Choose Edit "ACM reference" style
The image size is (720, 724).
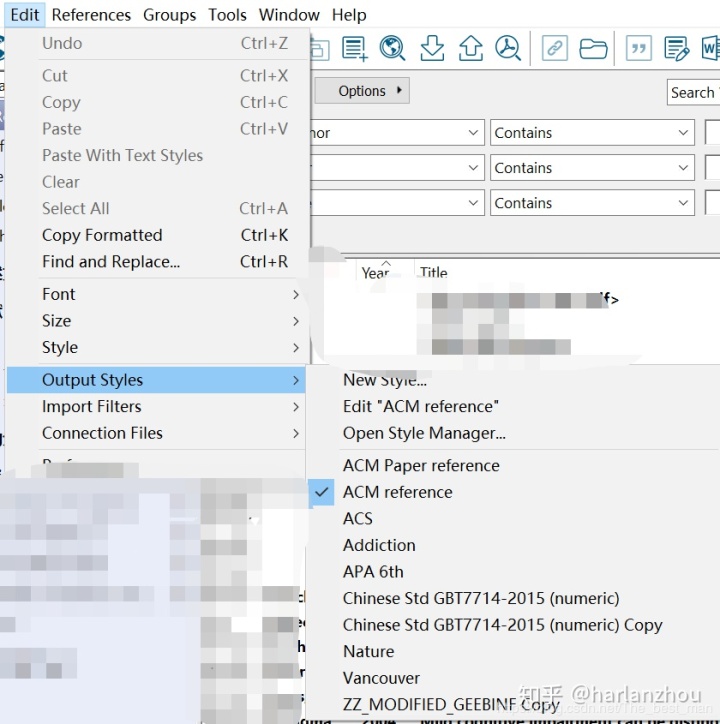tap(514, 406)
